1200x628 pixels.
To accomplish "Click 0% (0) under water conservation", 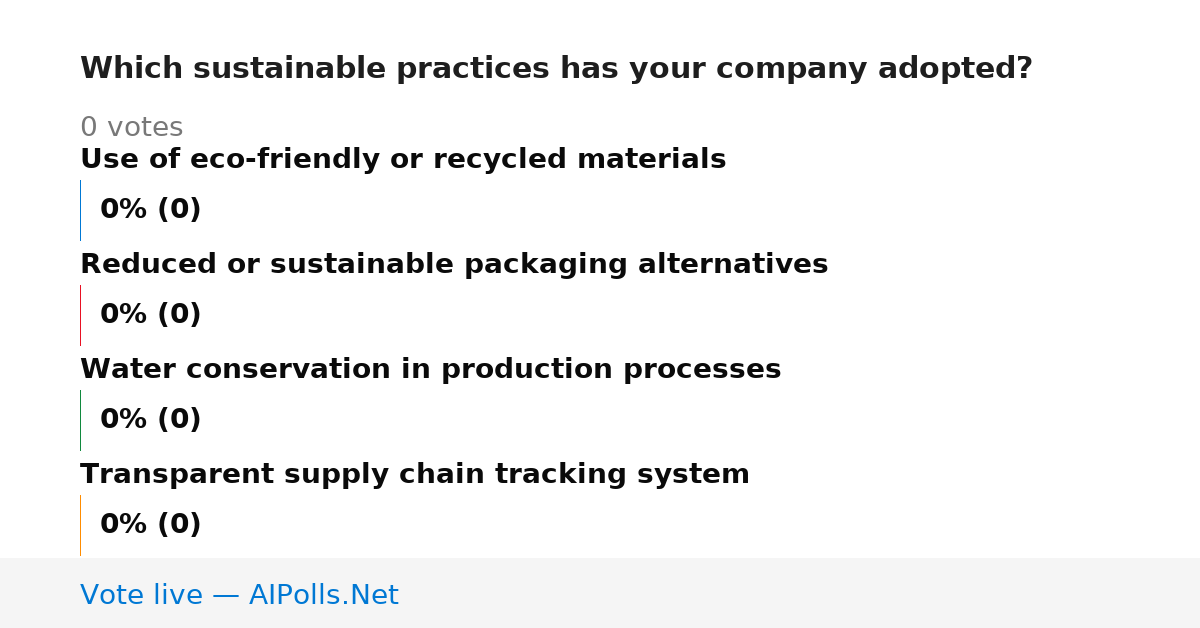I will pyautogui.click(x=150, y=420).
